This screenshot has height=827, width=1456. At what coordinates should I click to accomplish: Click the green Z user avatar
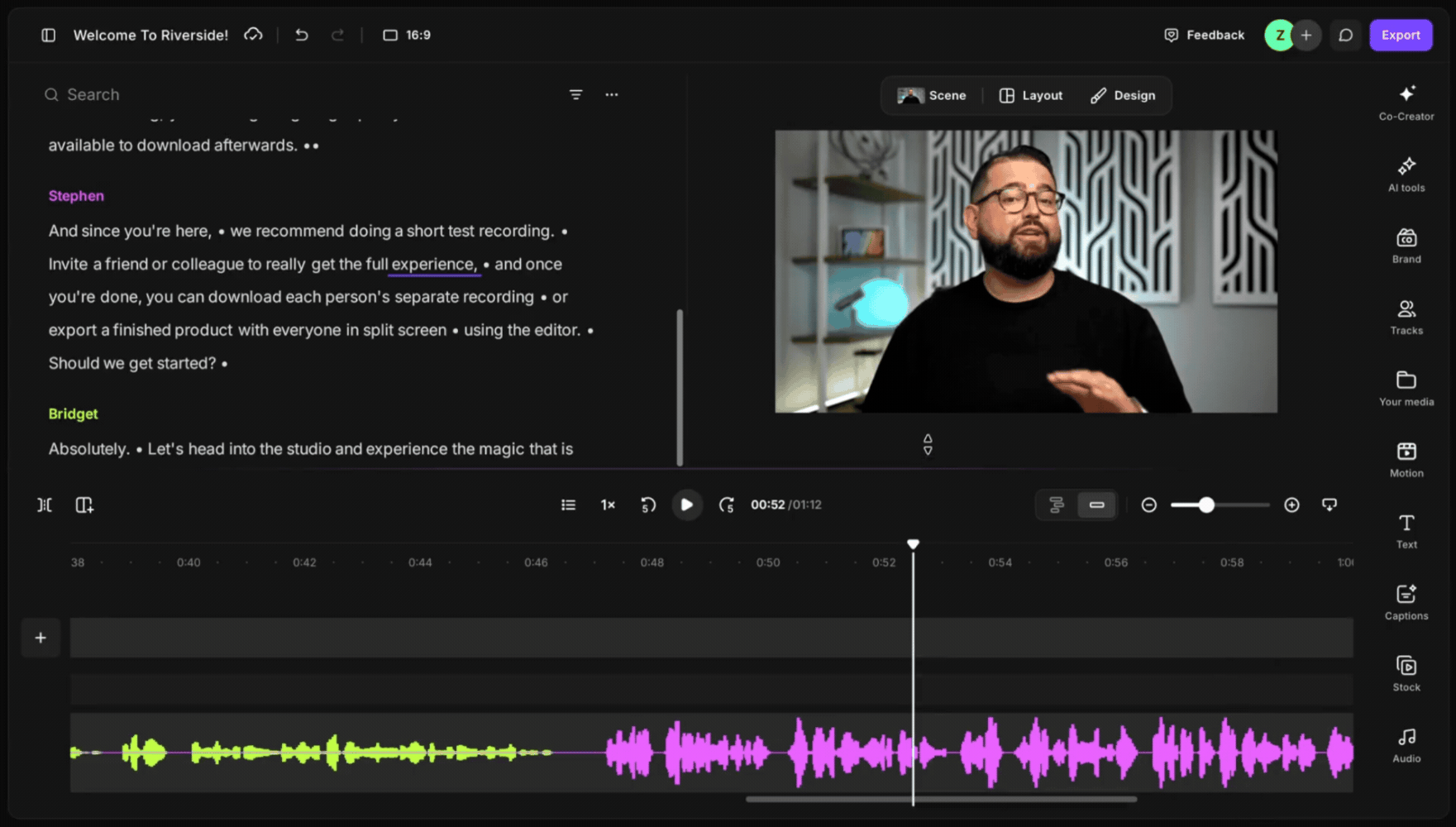click(1279, 35)
